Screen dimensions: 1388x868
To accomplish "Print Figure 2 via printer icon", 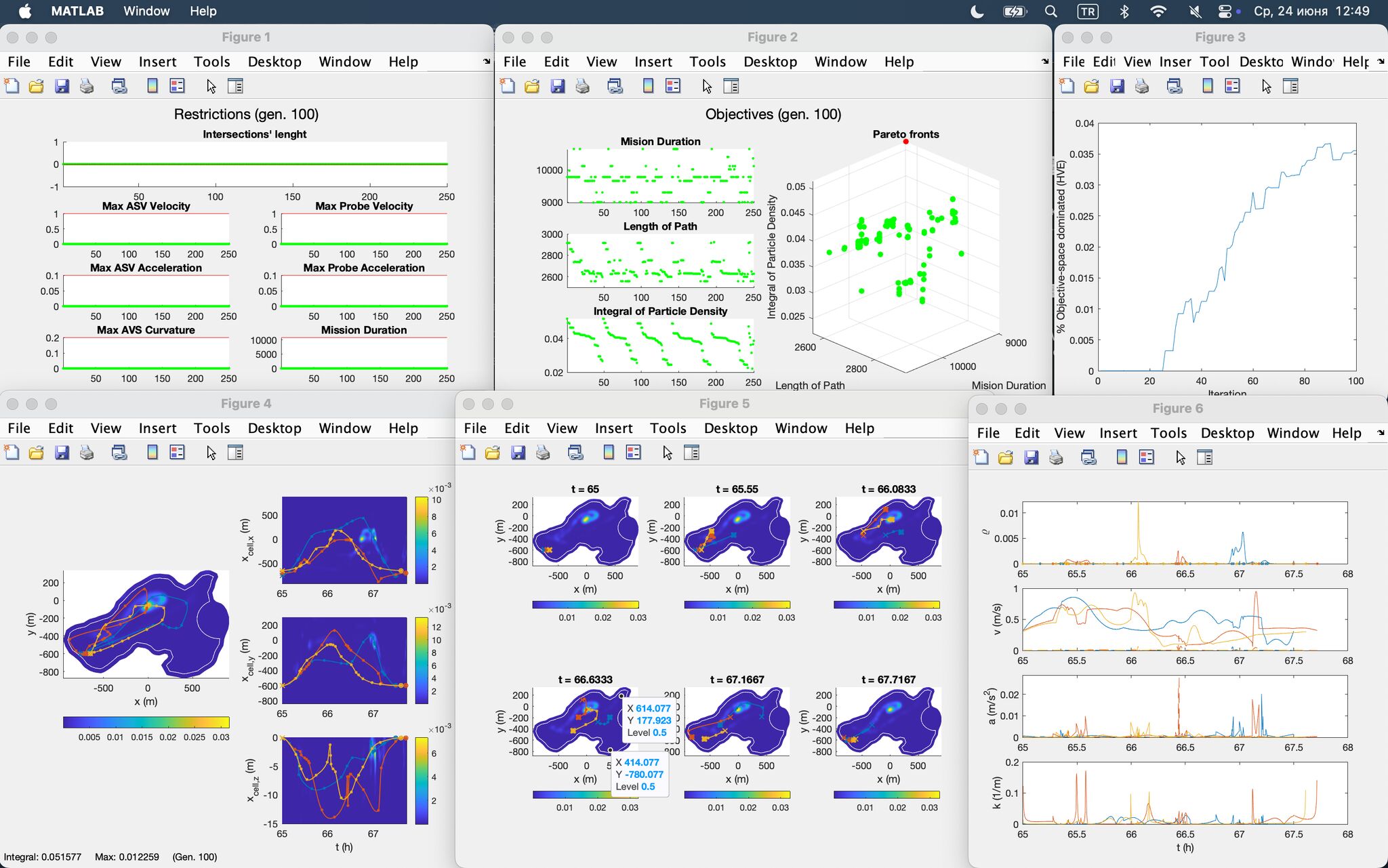I will tap(583, 86).
